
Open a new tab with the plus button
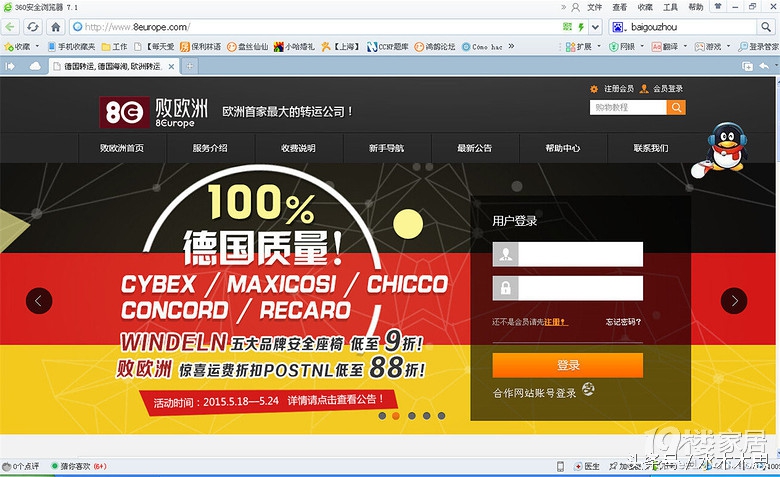tap(190, 66)
